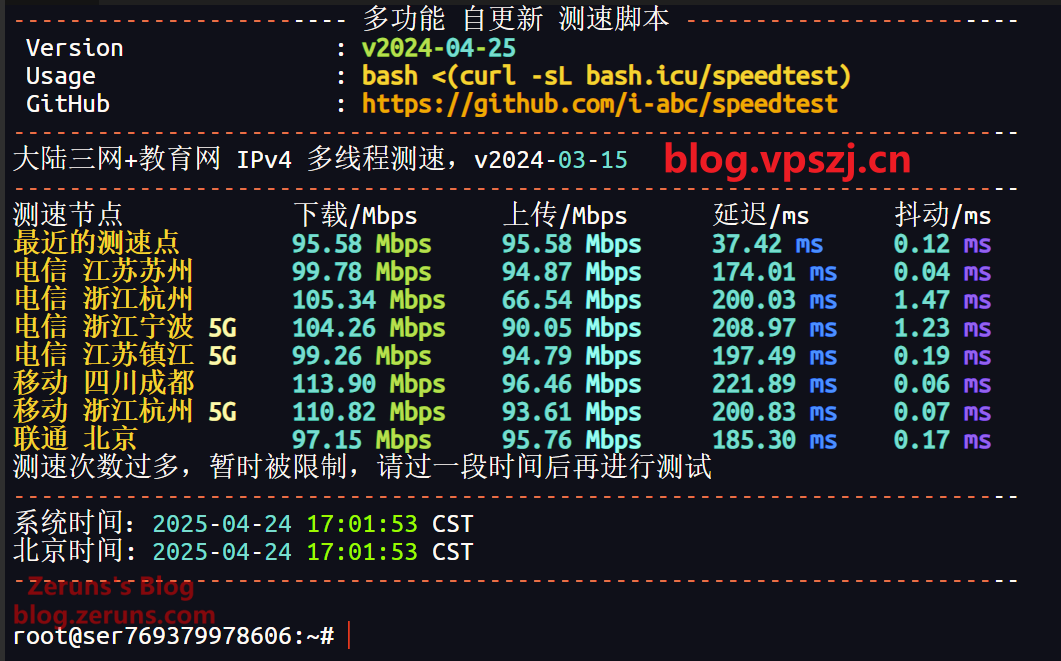This screenshot has height=661, width=1061.
Task: Click the 延迟/ms column header
Action: point(760,215)
